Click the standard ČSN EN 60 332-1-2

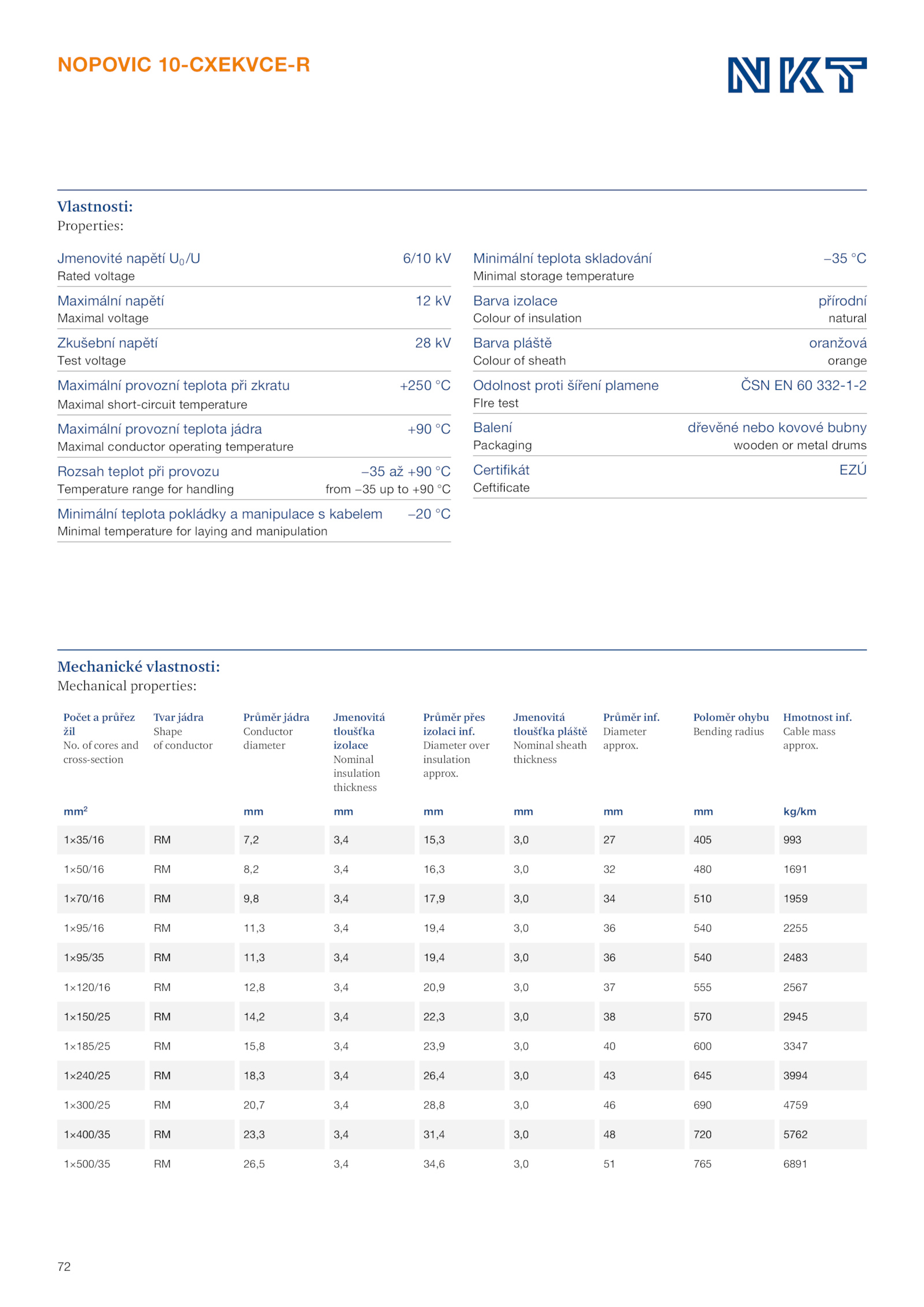[804, 385]
